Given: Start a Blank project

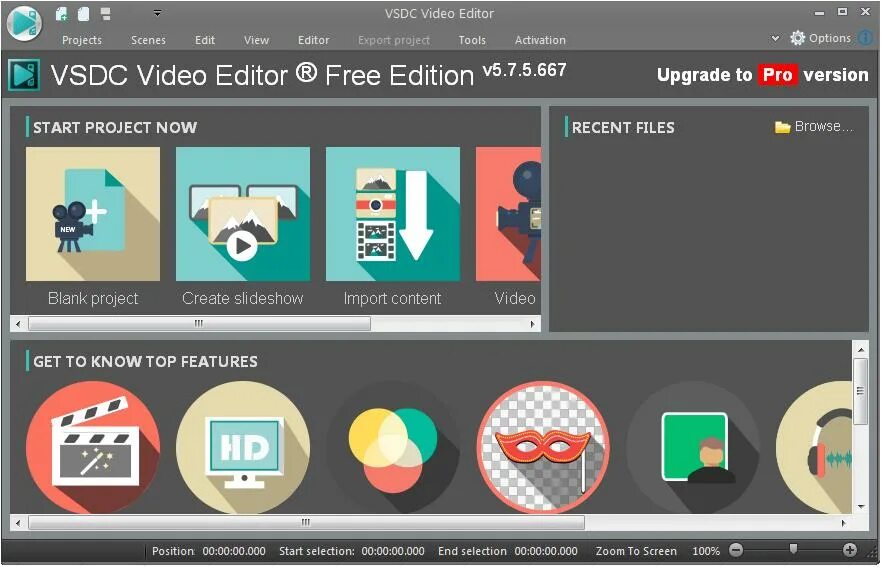Looking at the screenshot, I should tap(93, 214).
